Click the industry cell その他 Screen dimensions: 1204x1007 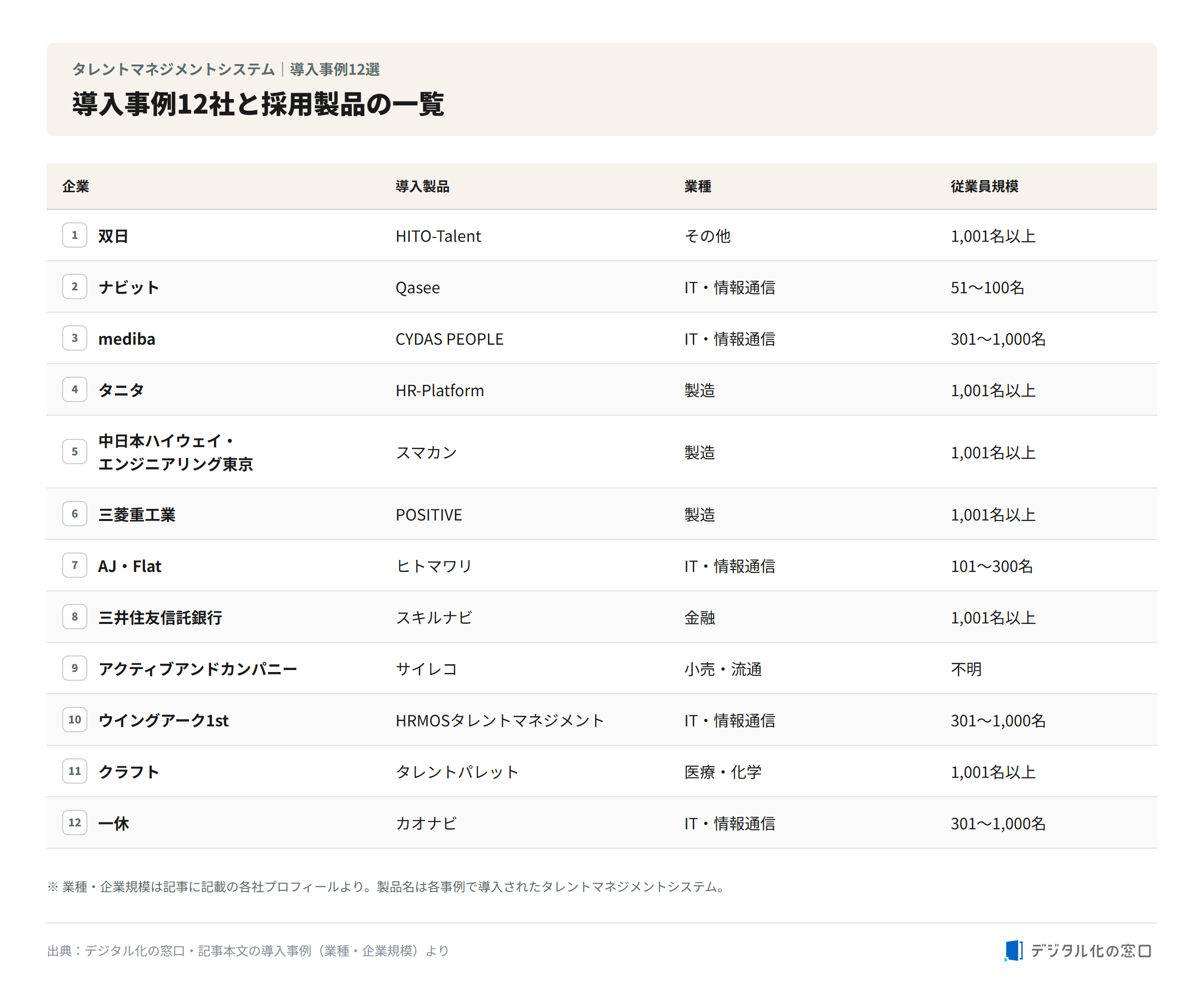pyautogui.click(x=707, y=235)
